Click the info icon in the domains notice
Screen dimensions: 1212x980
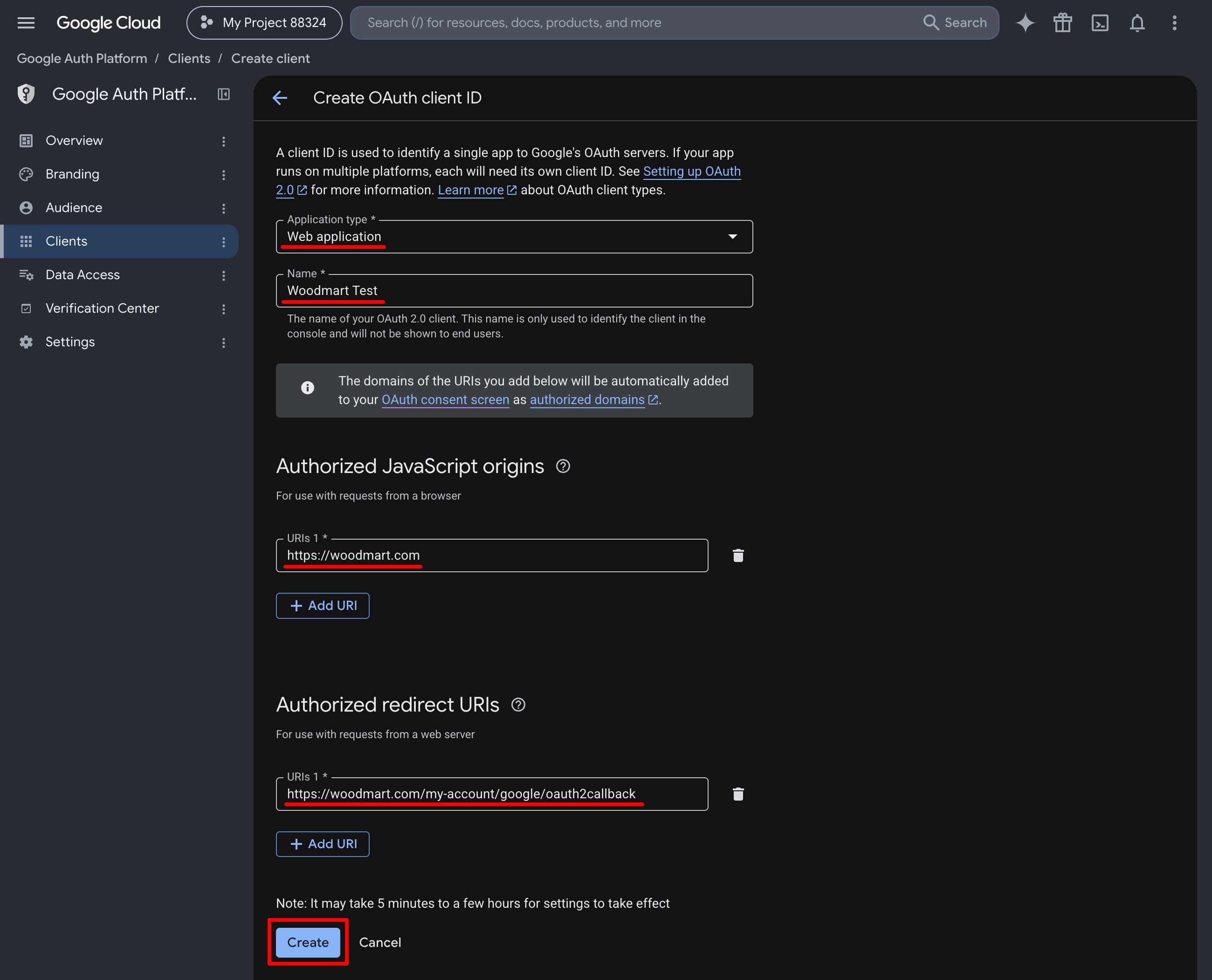tap(307, 388)
